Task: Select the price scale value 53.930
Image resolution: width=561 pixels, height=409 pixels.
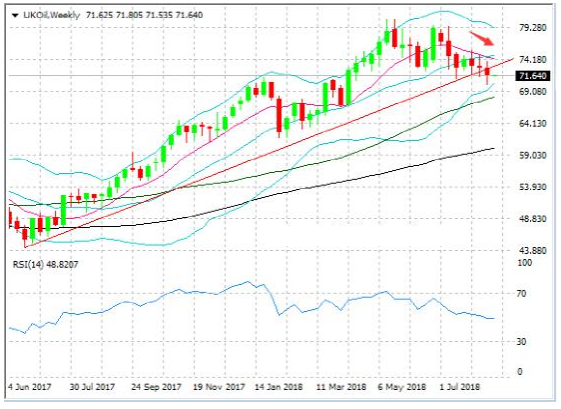Action: point(533,187)
